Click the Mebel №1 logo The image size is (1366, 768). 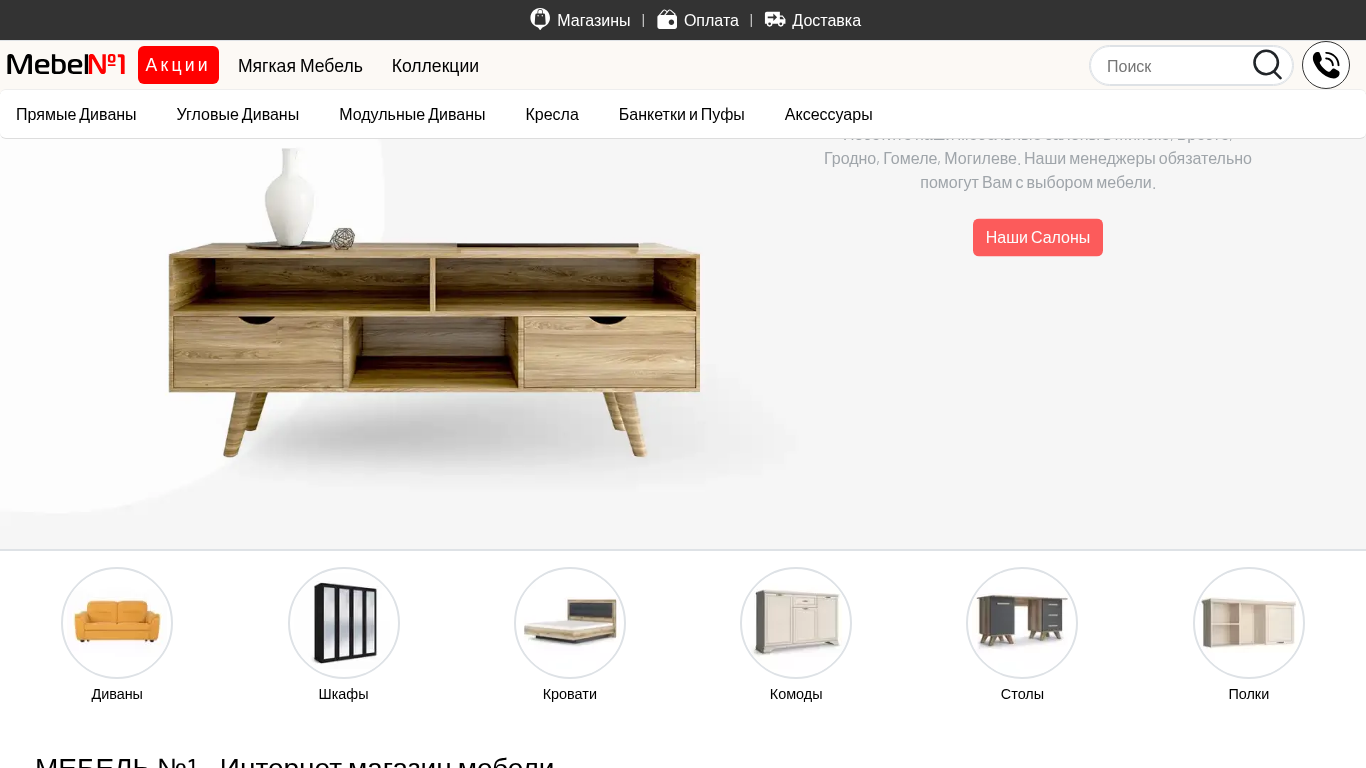tap(66, 65)
